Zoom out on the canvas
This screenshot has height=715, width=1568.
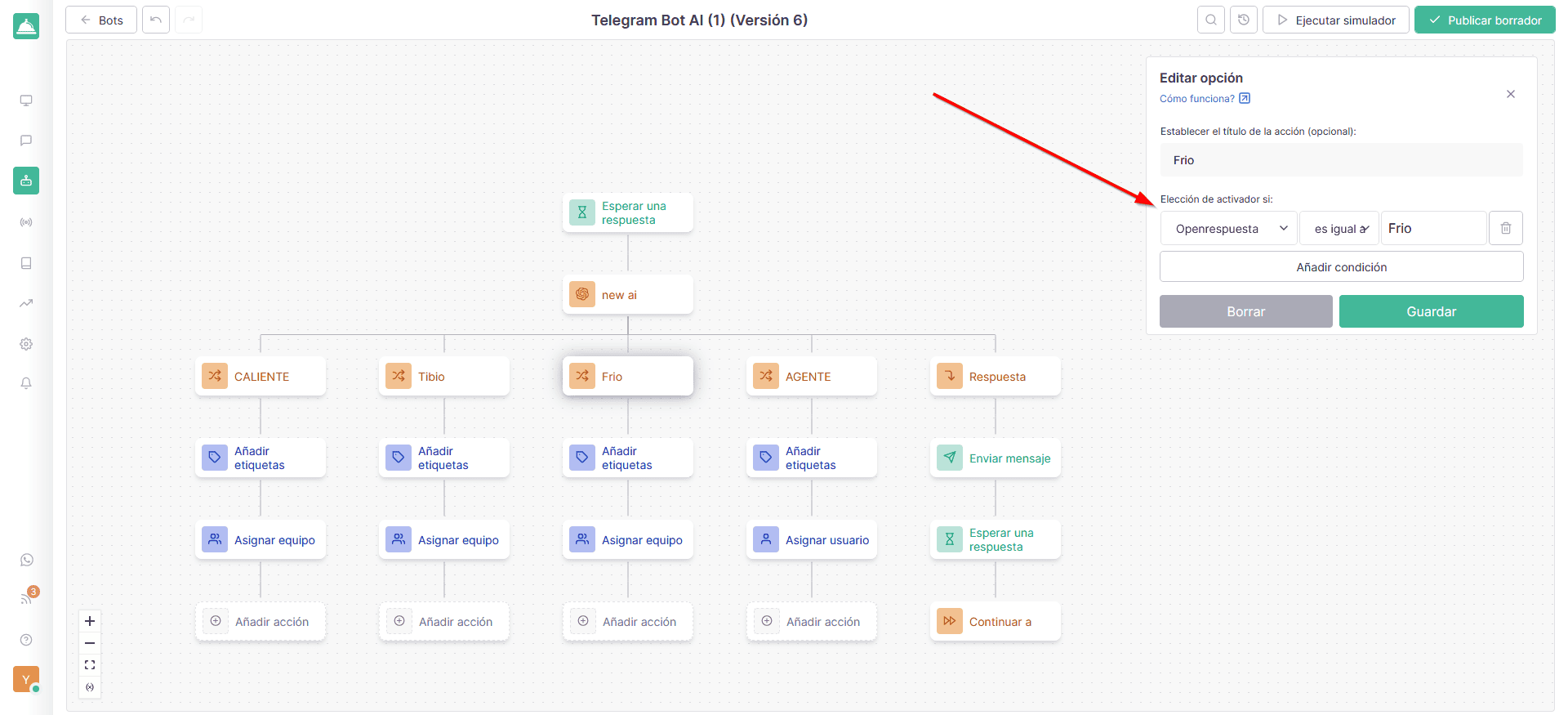(90, 643)
